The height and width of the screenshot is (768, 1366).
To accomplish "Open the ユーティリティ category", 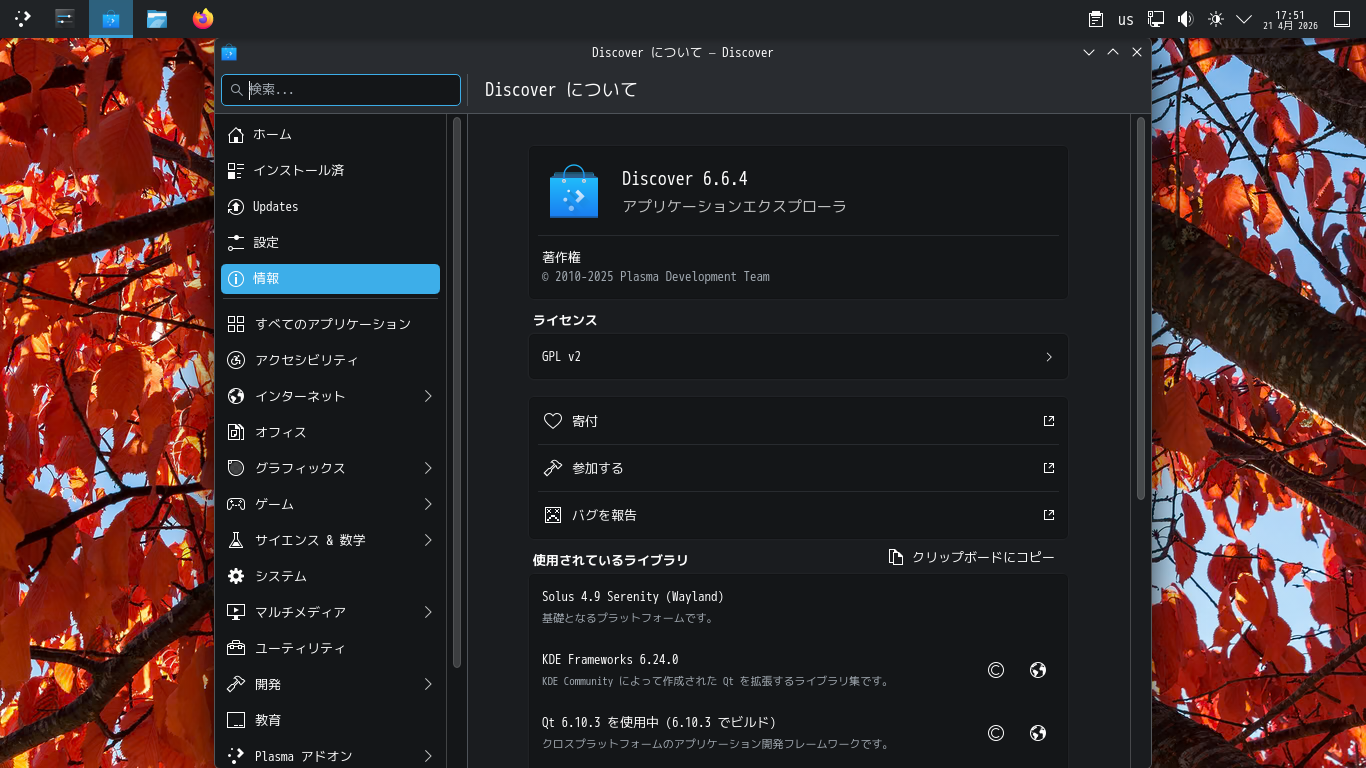I will tap(330, 648).
